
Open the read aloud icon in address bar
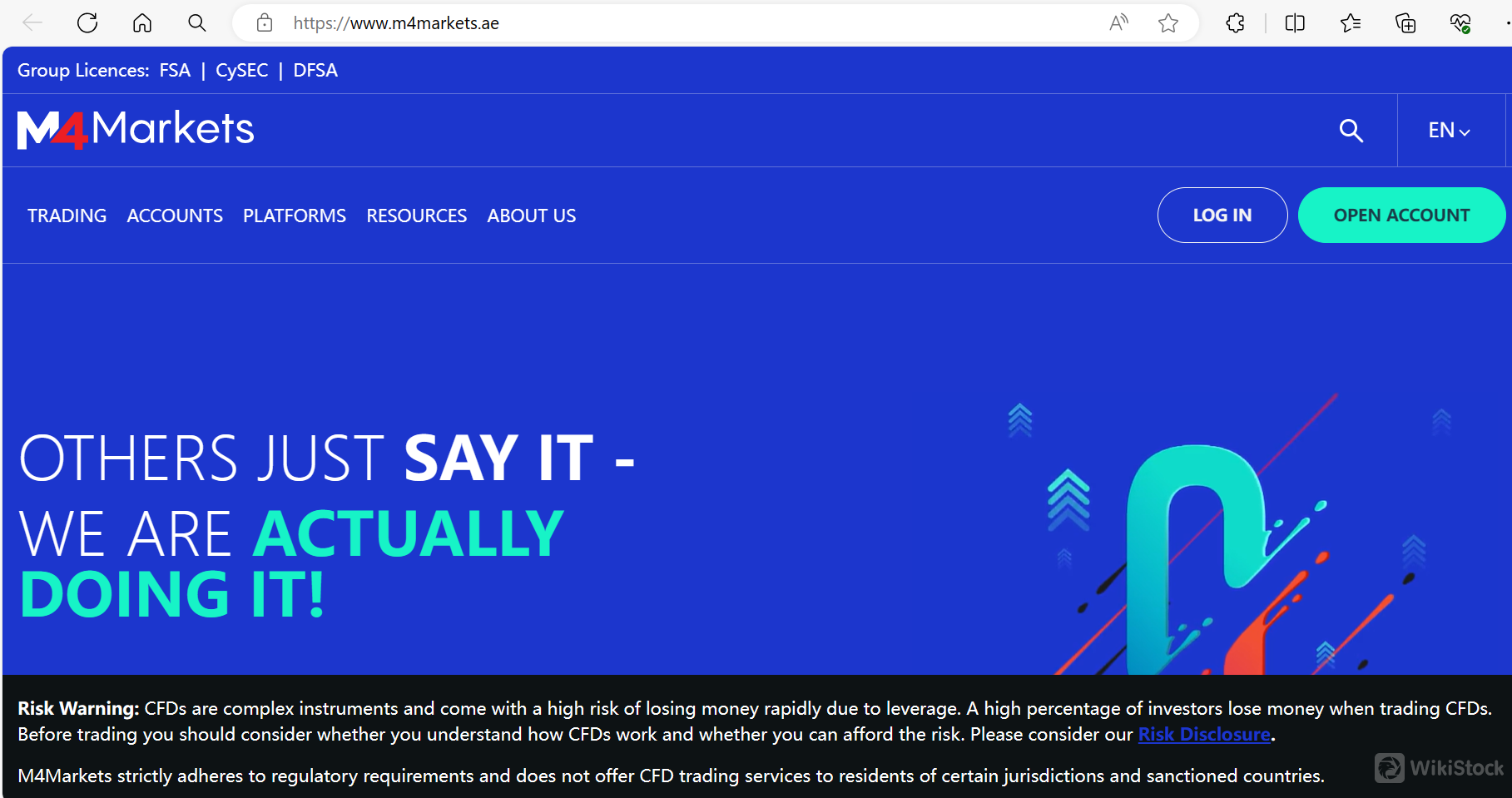pos(1118,23)
